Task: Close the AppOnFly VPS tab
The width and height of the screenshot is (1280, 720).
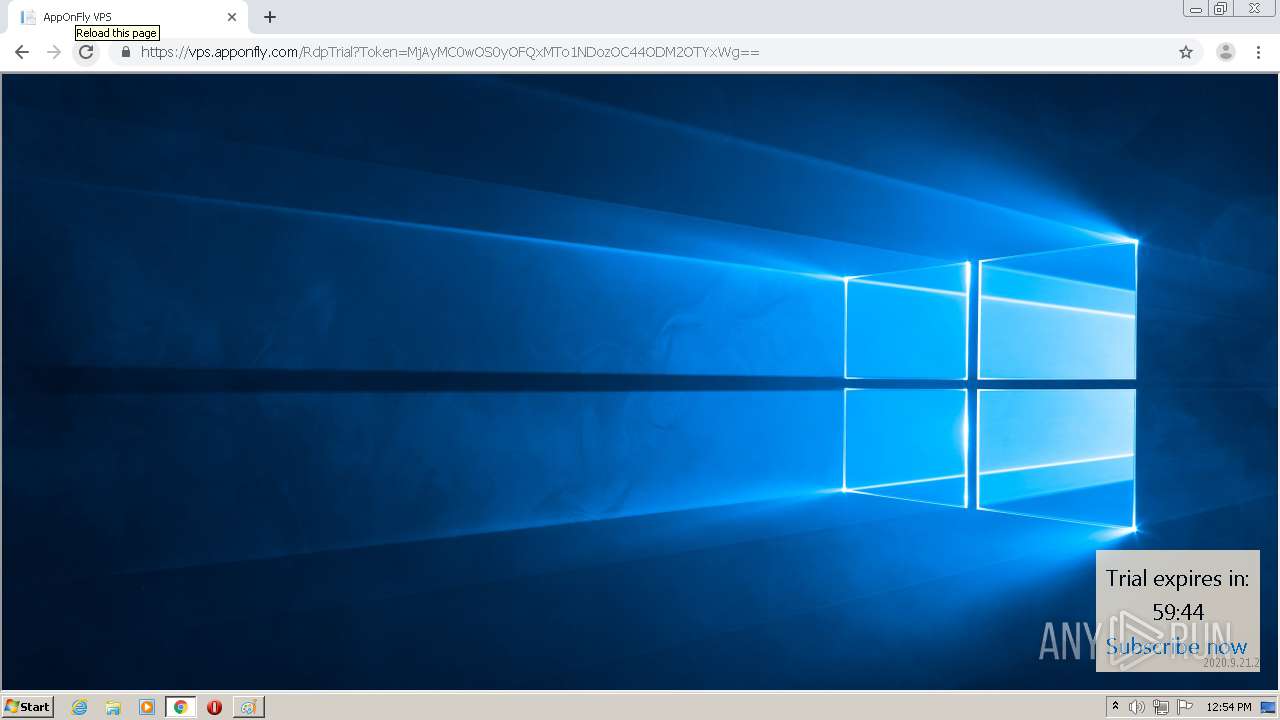Action: pyautogui.click(x=232, y=17)
